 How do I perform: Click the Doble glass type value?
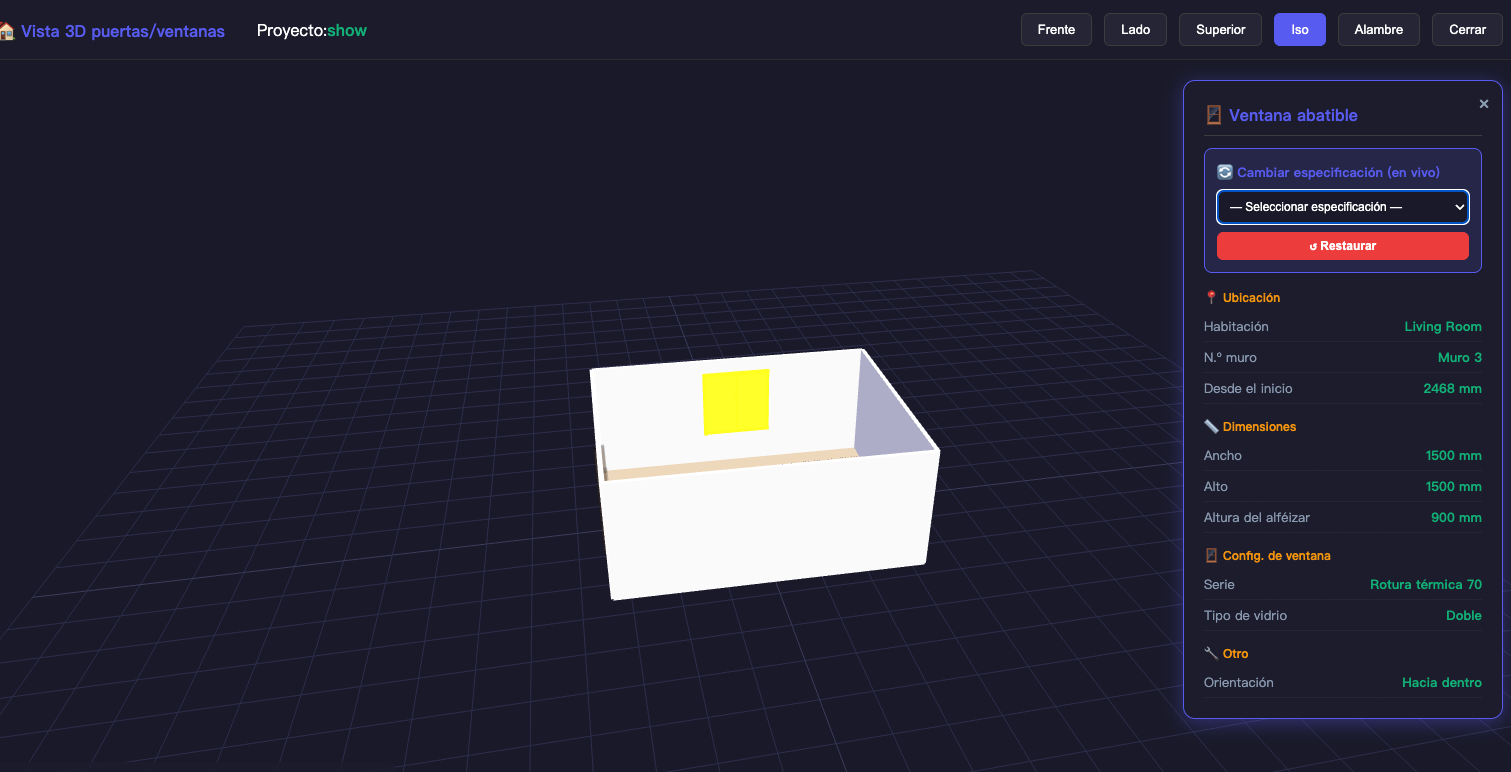(x=1464, y=616)
